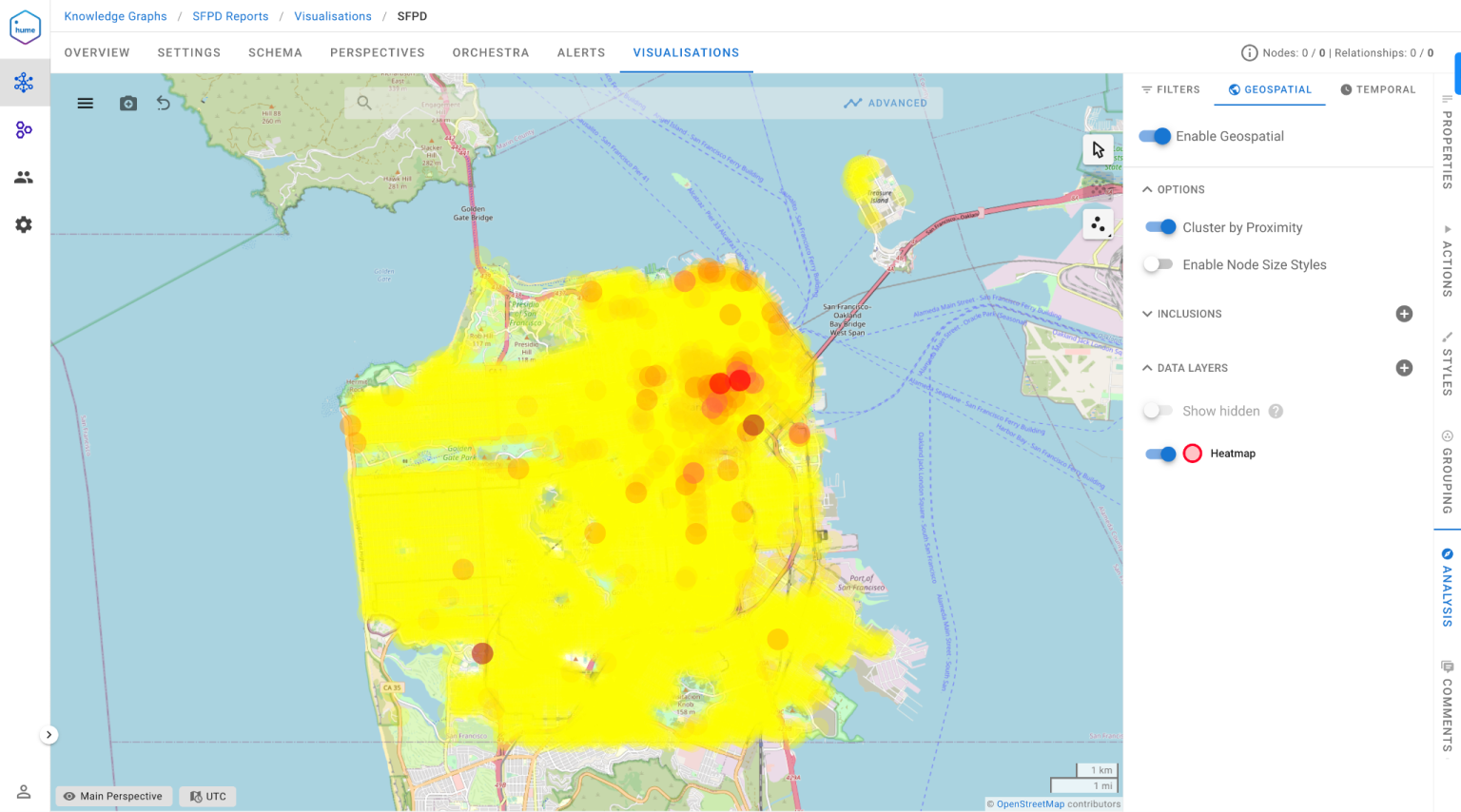Toggle the Heatmap layer off
The width and height of the screenshot is (1461, 812).
coord(1160,454)
